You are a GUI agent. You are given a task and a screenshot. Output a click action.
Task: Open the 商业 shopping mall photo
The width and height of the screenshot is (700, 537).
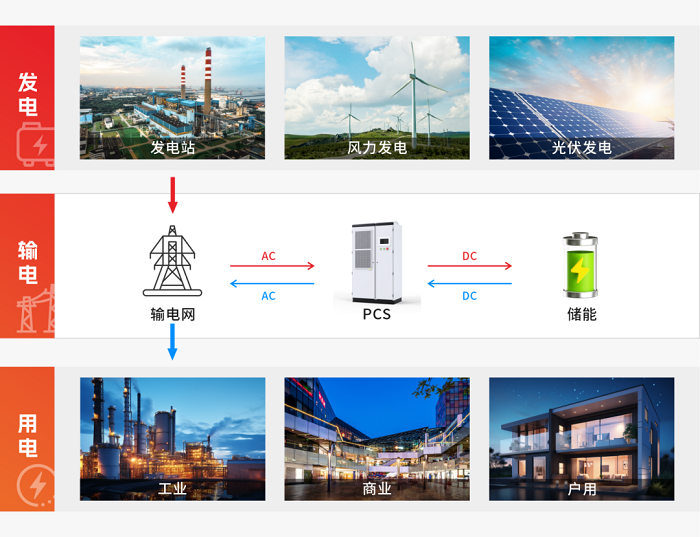point(376,438)
